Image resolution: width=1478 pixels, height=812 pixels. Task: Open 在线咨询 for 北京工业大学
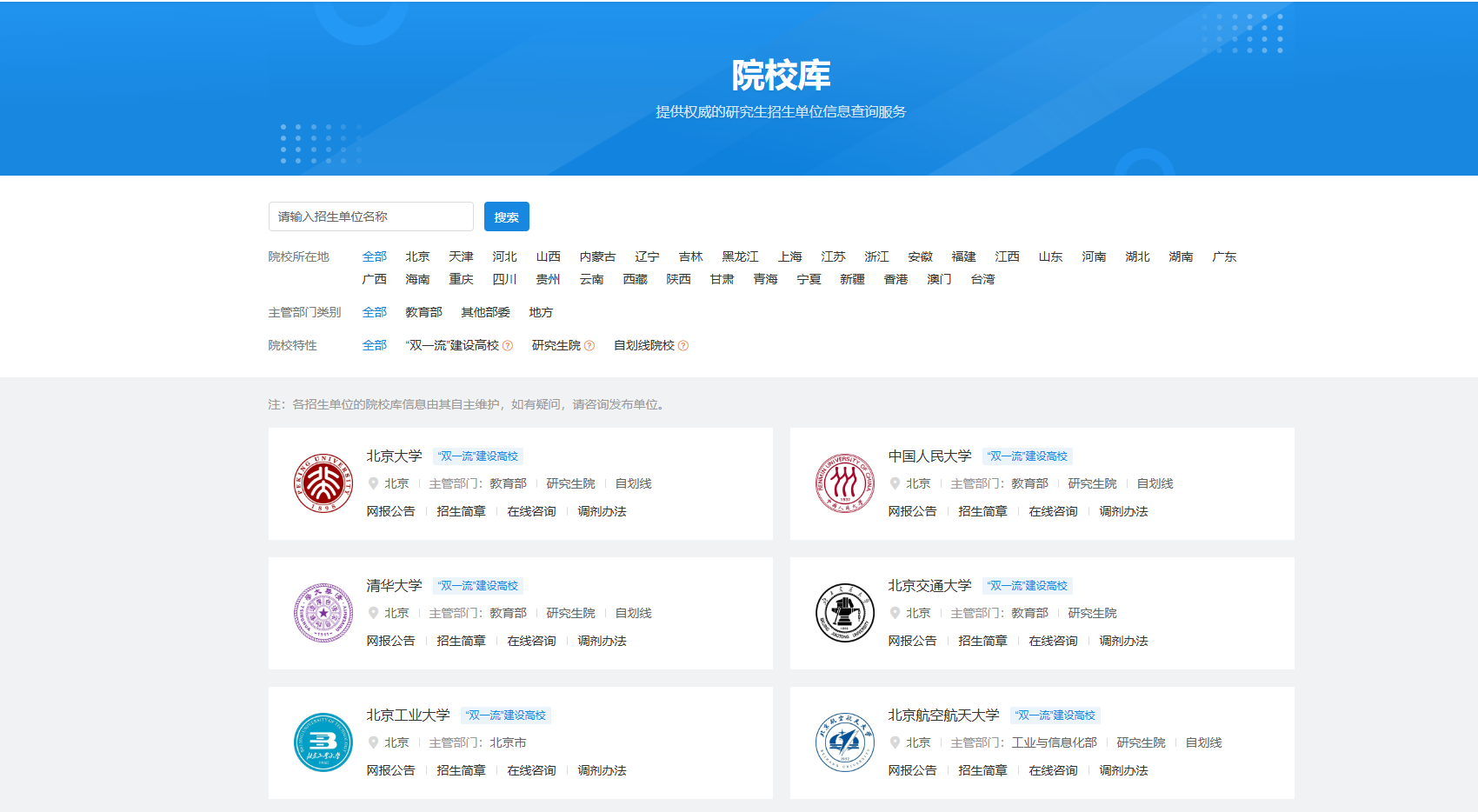531,770
